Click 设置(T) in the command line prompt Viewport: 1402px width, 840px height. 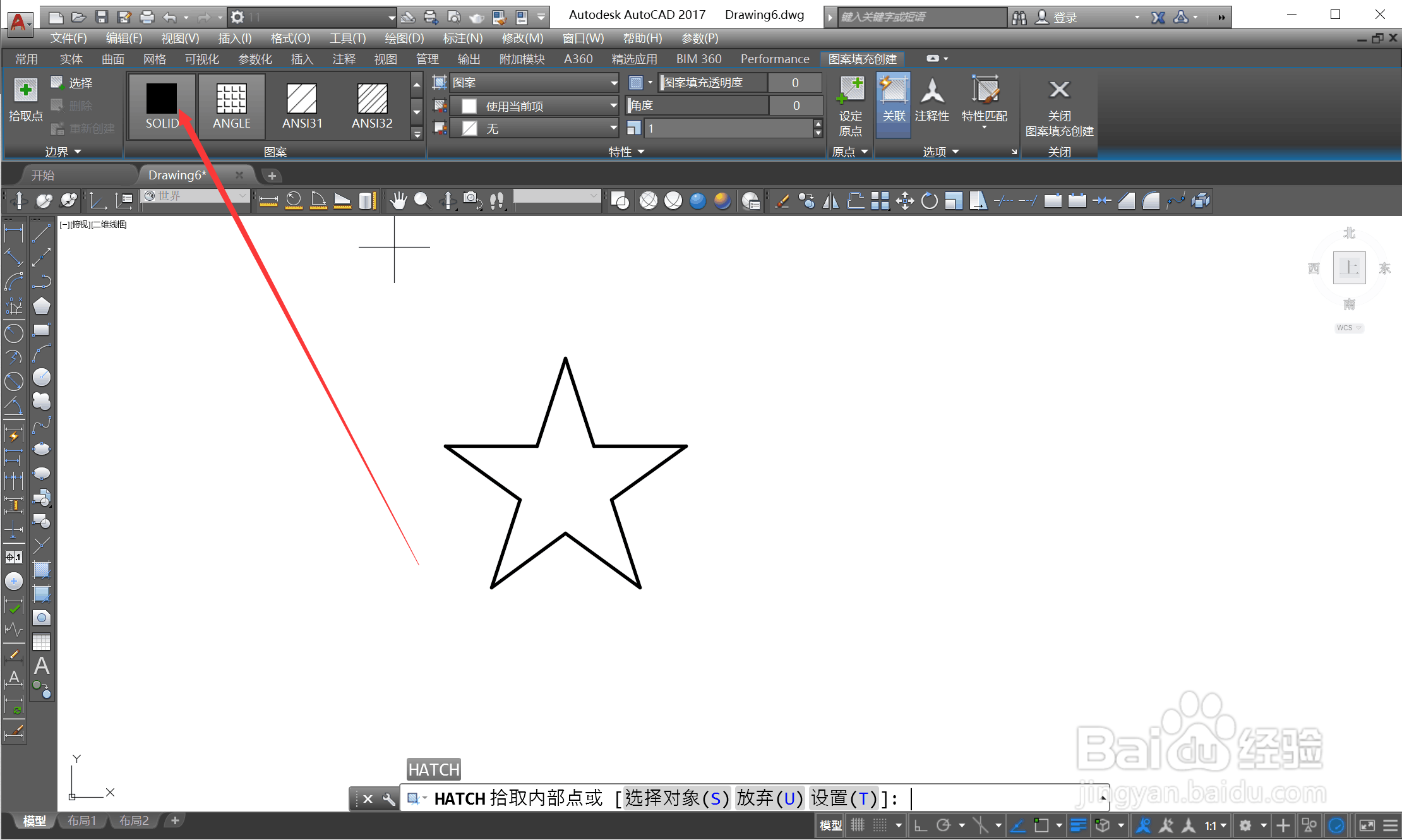coord(844,798)
